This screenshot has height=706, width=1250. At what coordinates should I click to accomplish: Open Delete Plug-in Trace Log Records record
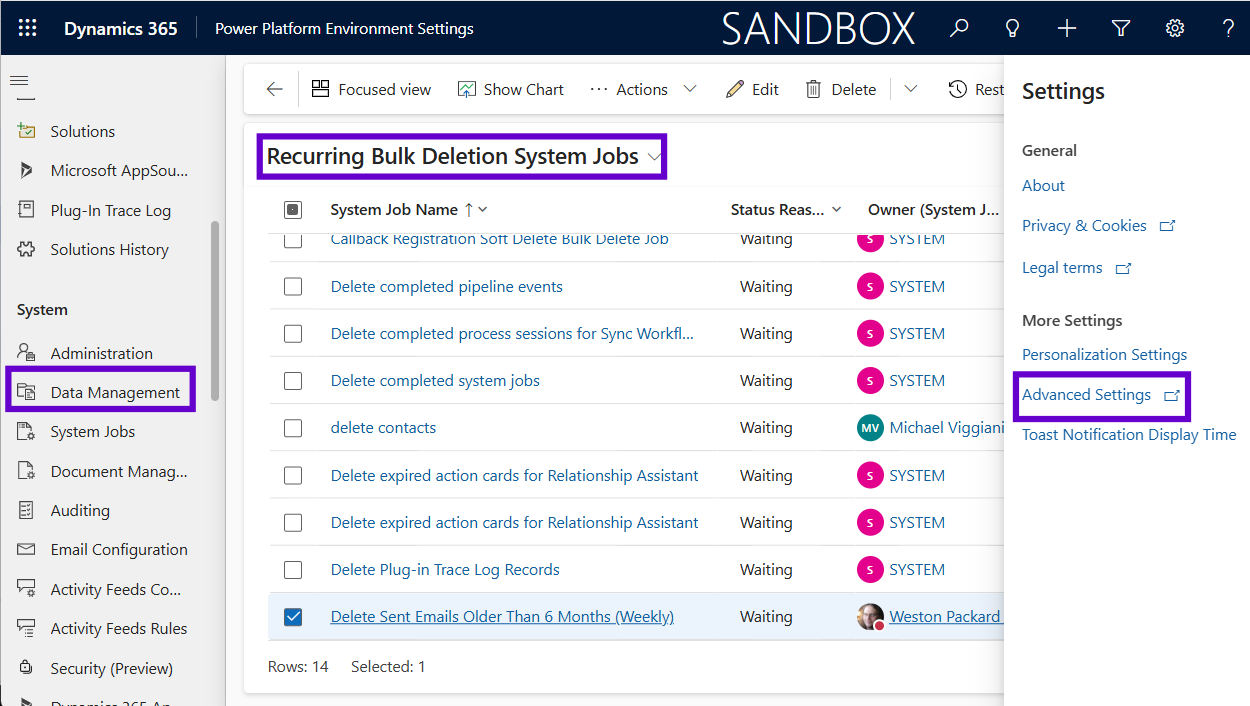click(445, 569)
